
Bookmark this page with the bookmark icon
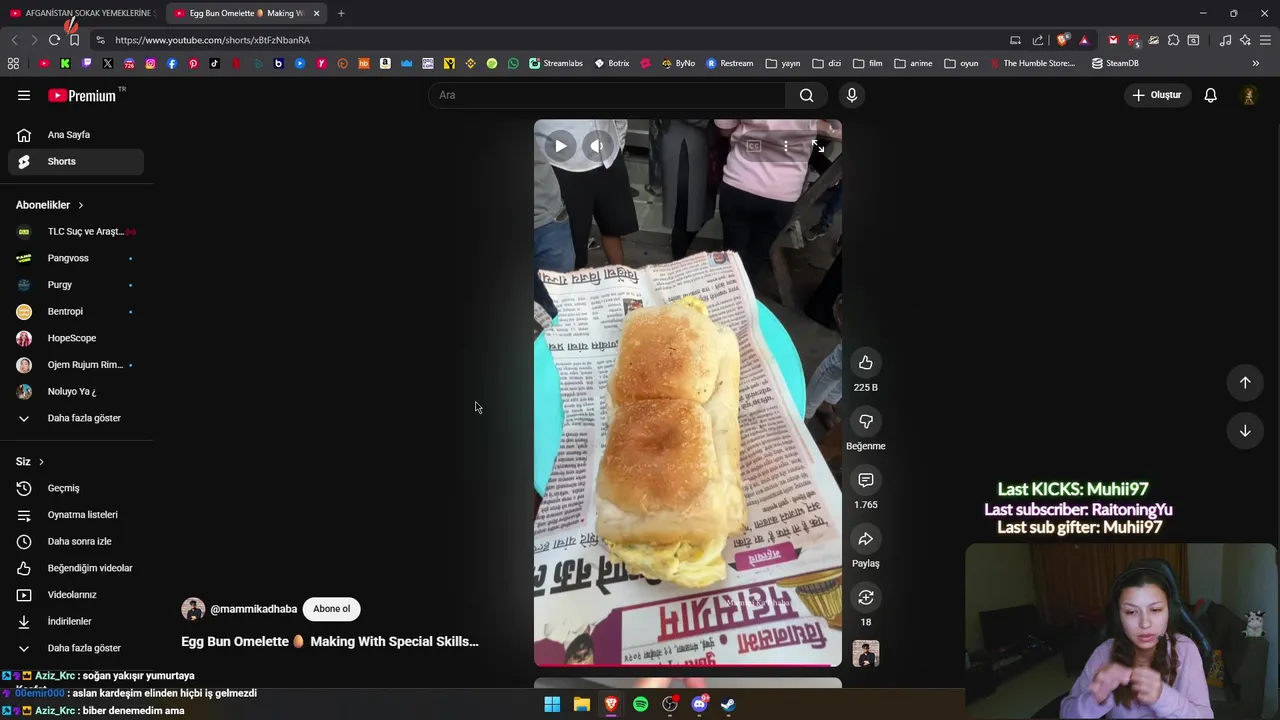pos(74,40)
